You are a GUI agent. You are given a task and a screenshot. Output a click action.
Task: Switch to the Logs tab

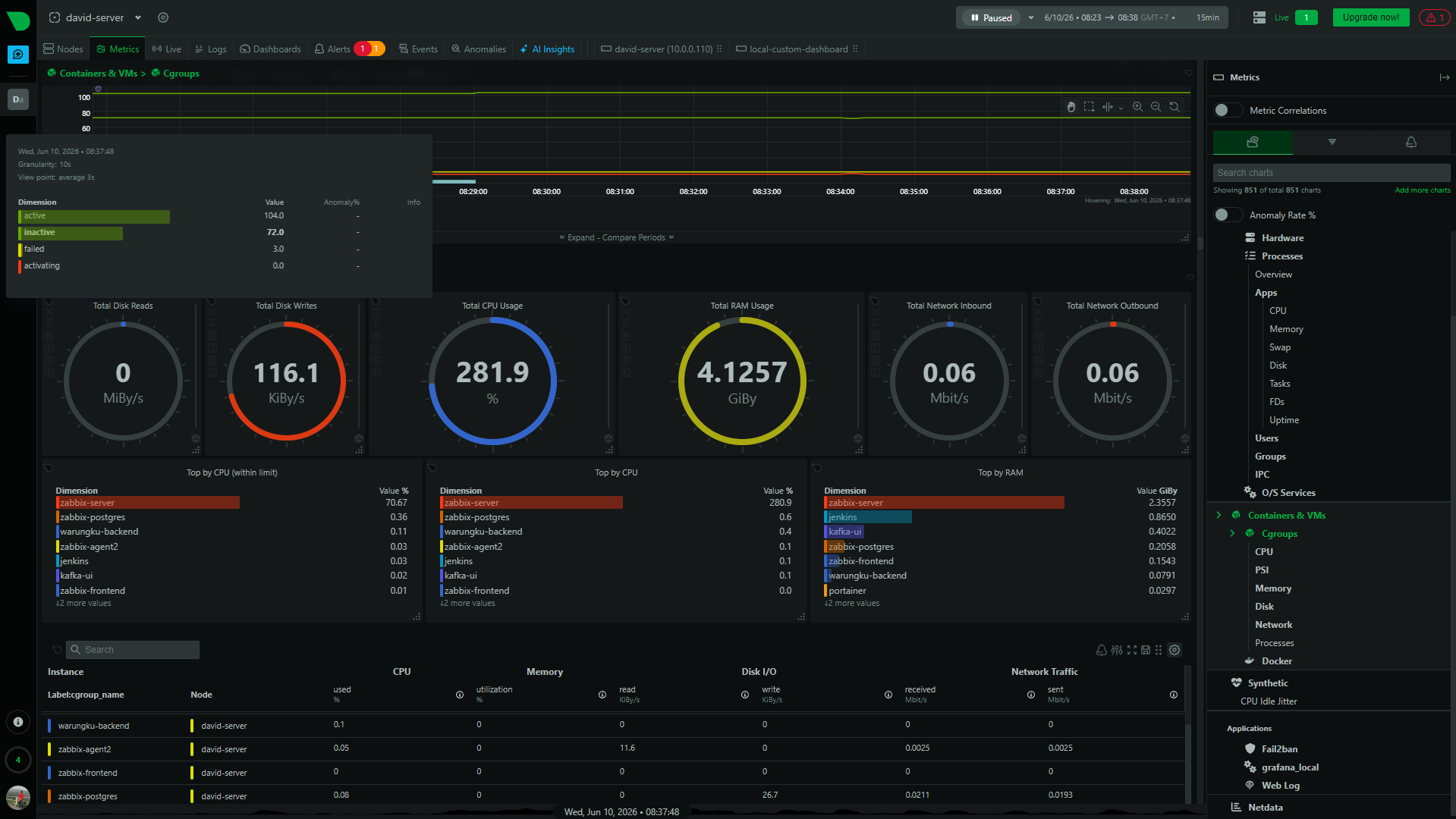[210, 49]
